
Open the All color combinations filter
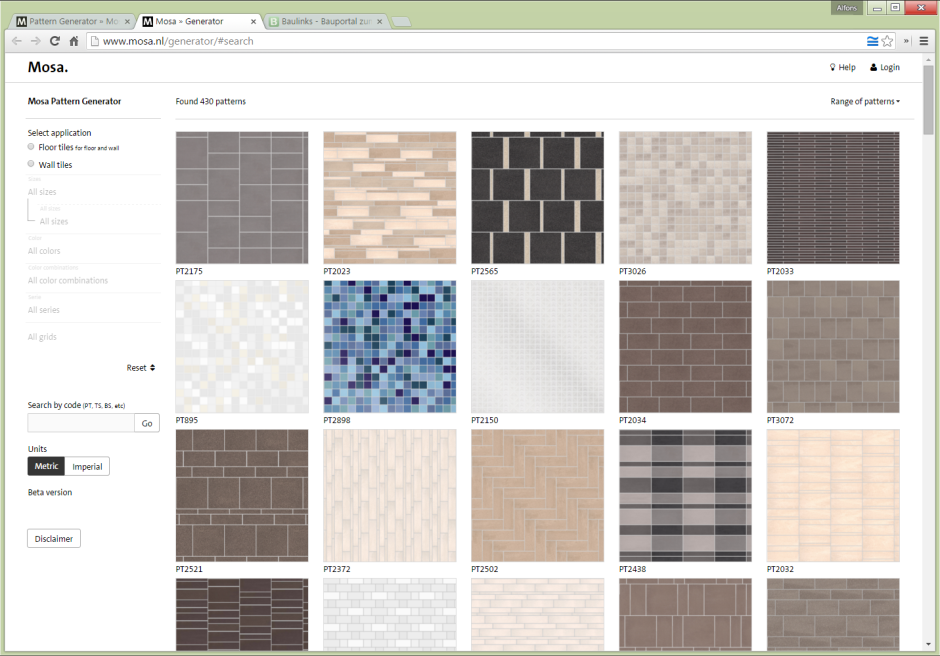[x=68, y=280]
